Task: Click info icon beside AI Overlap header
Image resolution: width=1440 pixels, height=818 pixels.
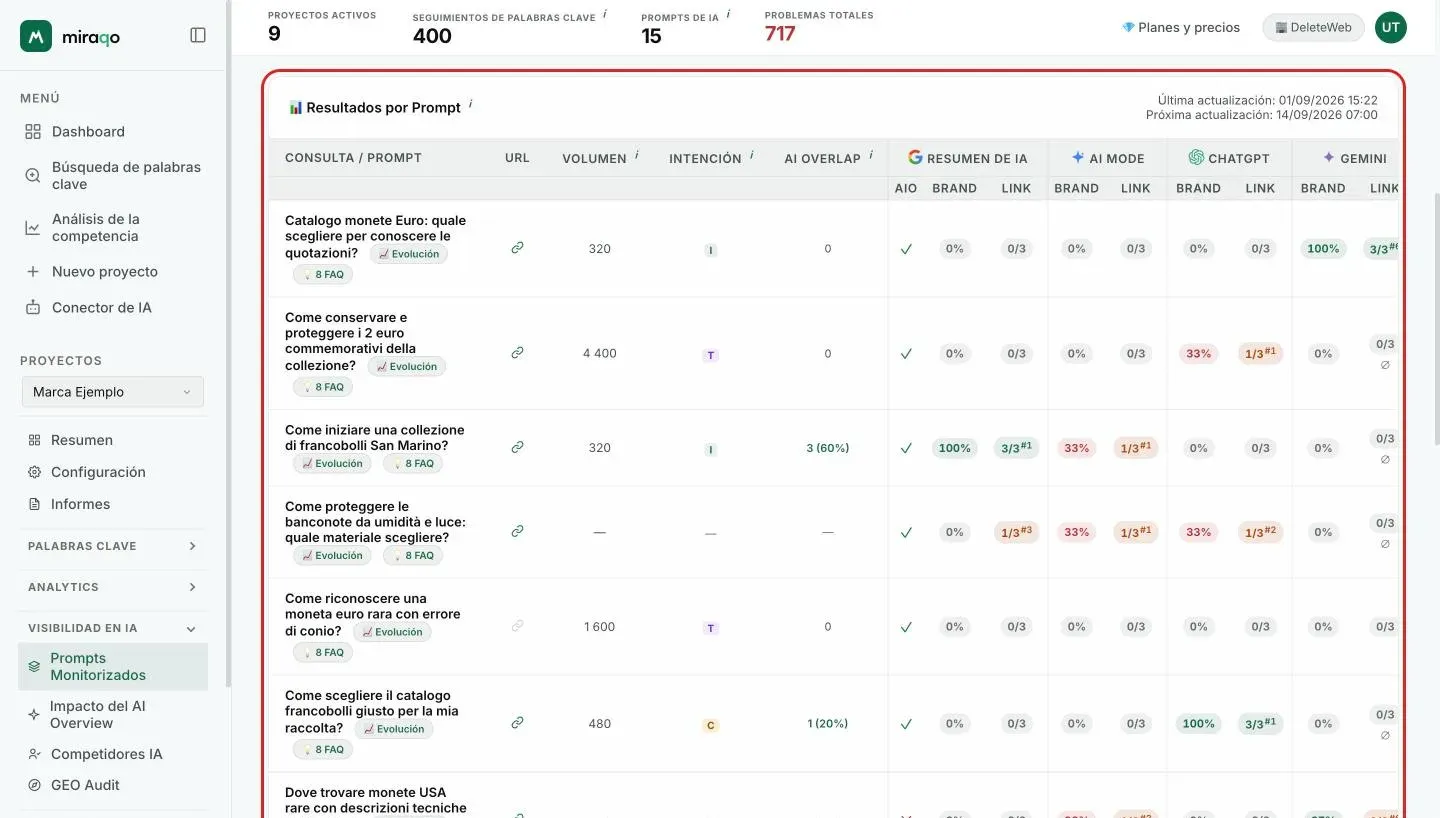Action: 871,155
